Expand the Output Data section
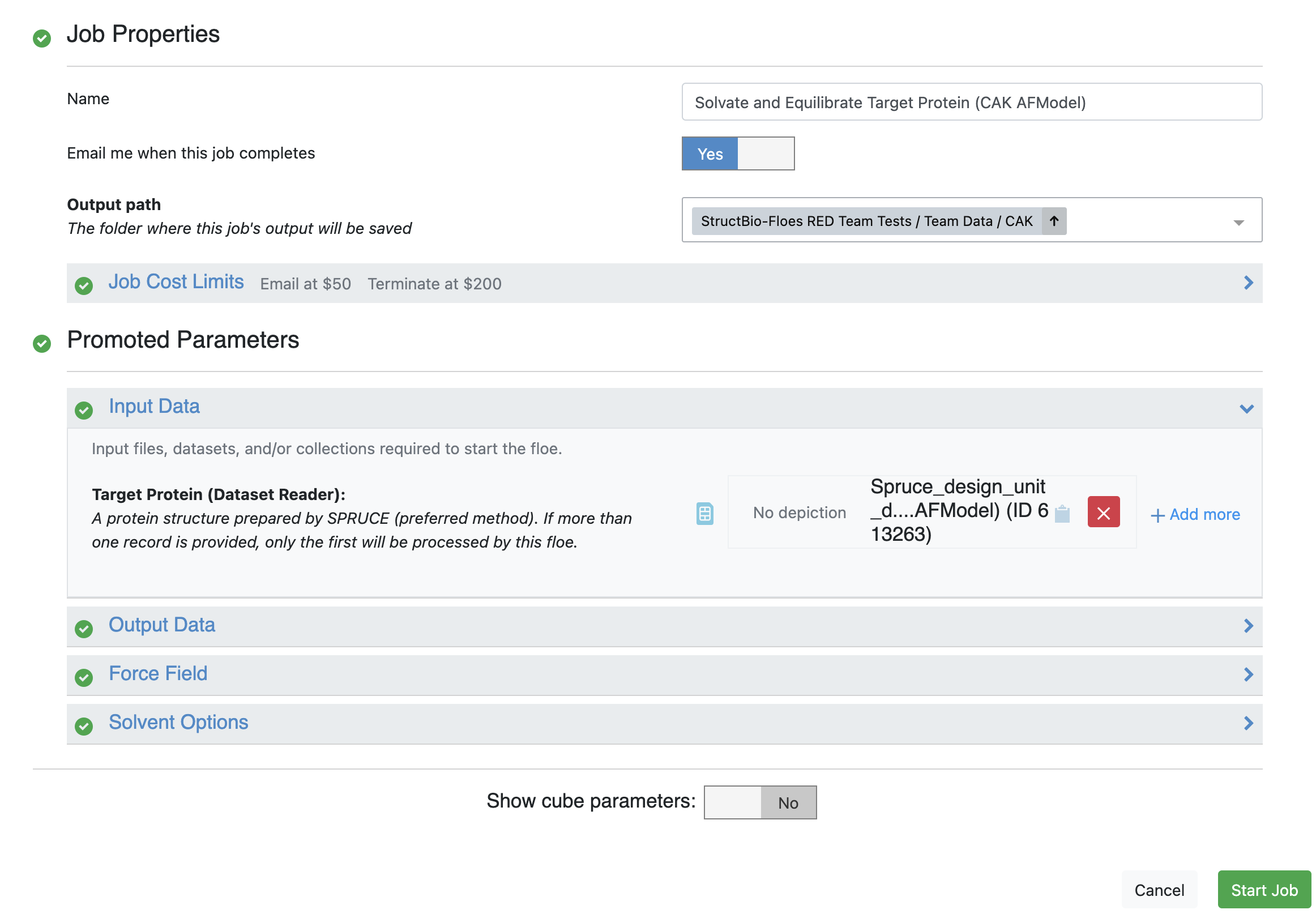 1248,626
